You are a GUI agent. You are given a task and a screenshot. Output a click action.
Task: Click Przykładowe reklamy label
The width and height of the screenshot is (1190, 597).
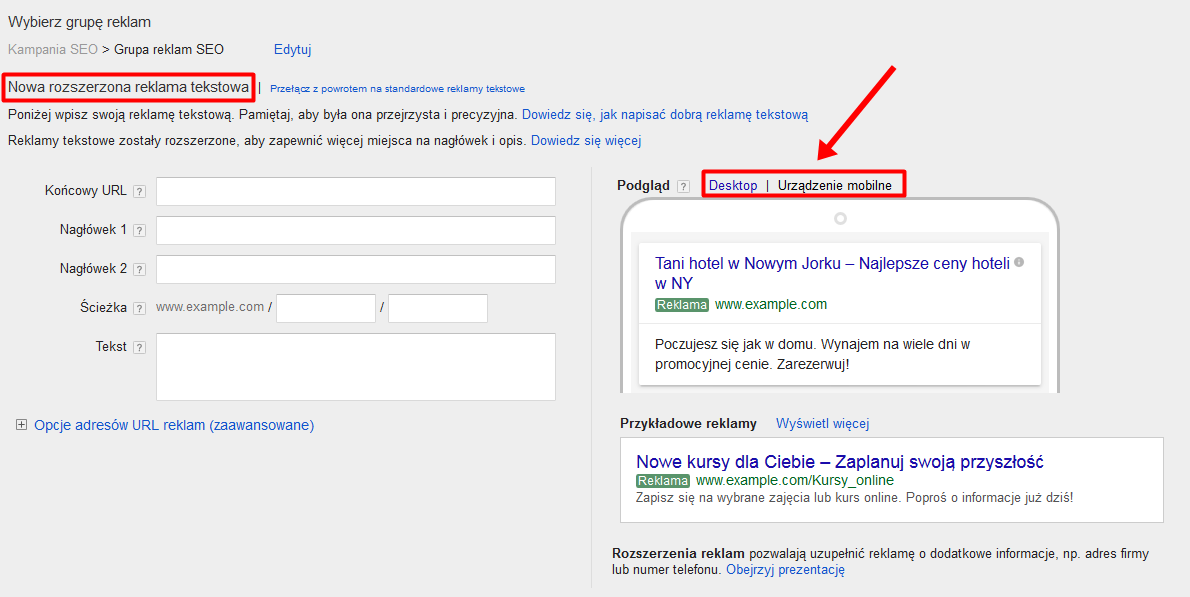tap(688, 424)
